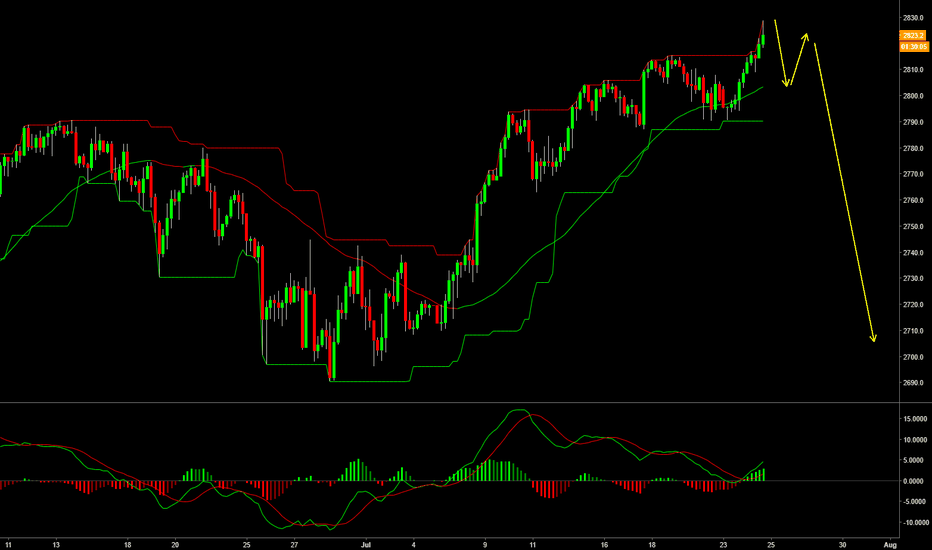Click the 16 date label on time axis
932x550 pixels.
[604, 545]
